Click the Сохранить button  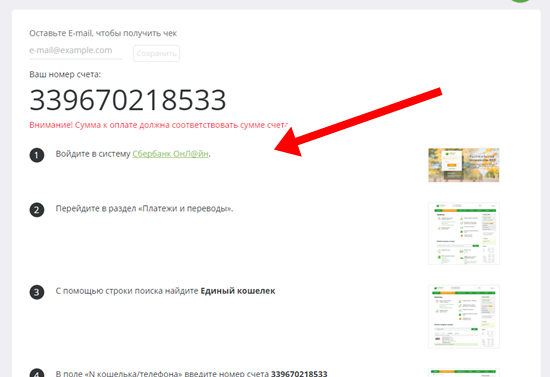click(156, 53)
